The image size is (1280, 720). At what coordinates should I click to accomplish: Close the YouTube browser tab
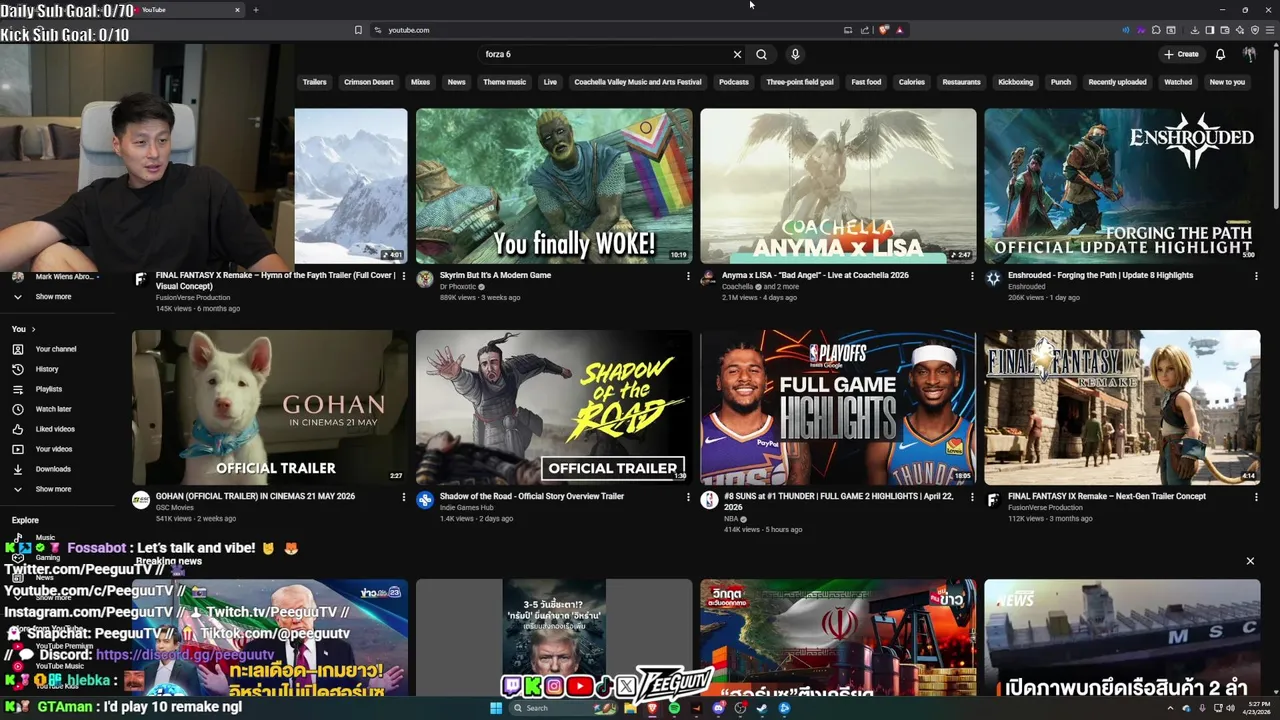tap(237, 10)
